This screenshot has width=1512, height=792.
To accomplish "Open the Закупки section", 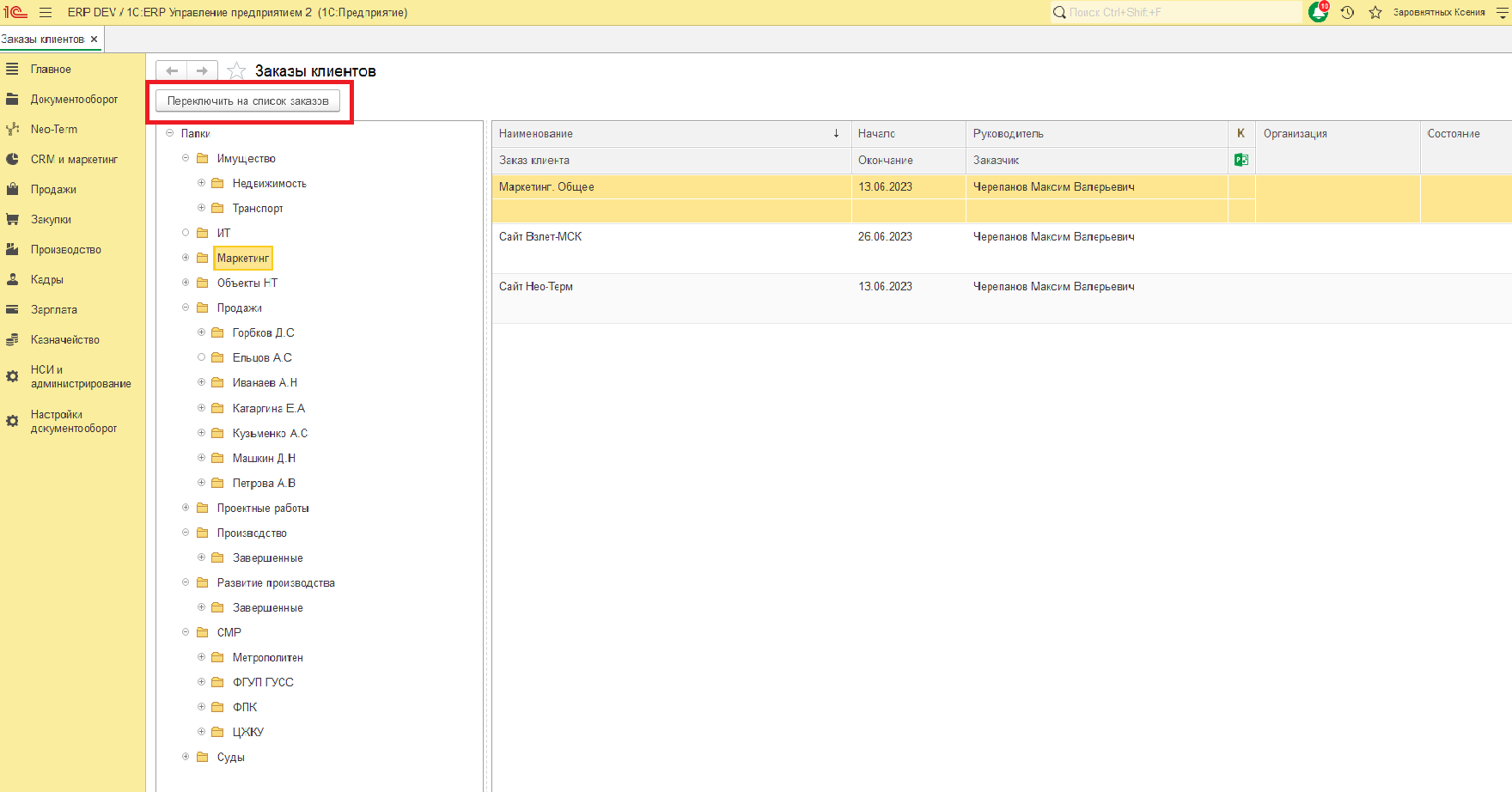I will pyautogui.click(x=51, y=219).
